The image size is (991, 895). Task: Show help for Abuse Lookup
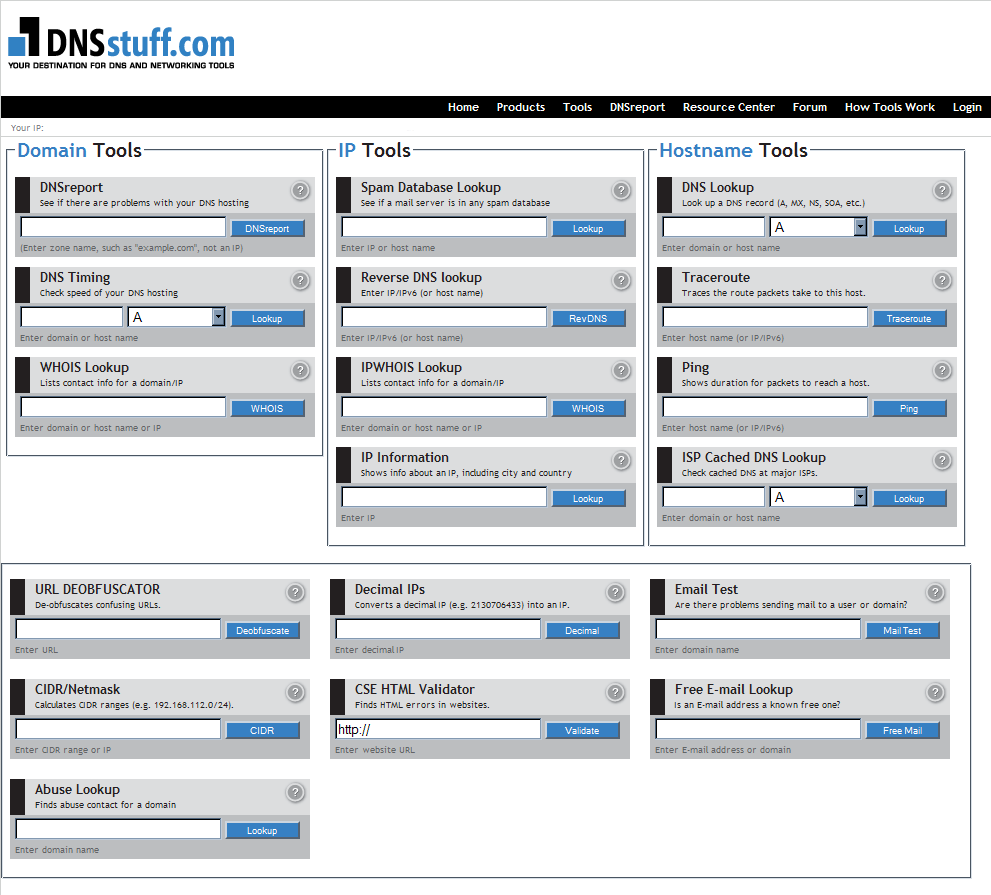[295, 792]
